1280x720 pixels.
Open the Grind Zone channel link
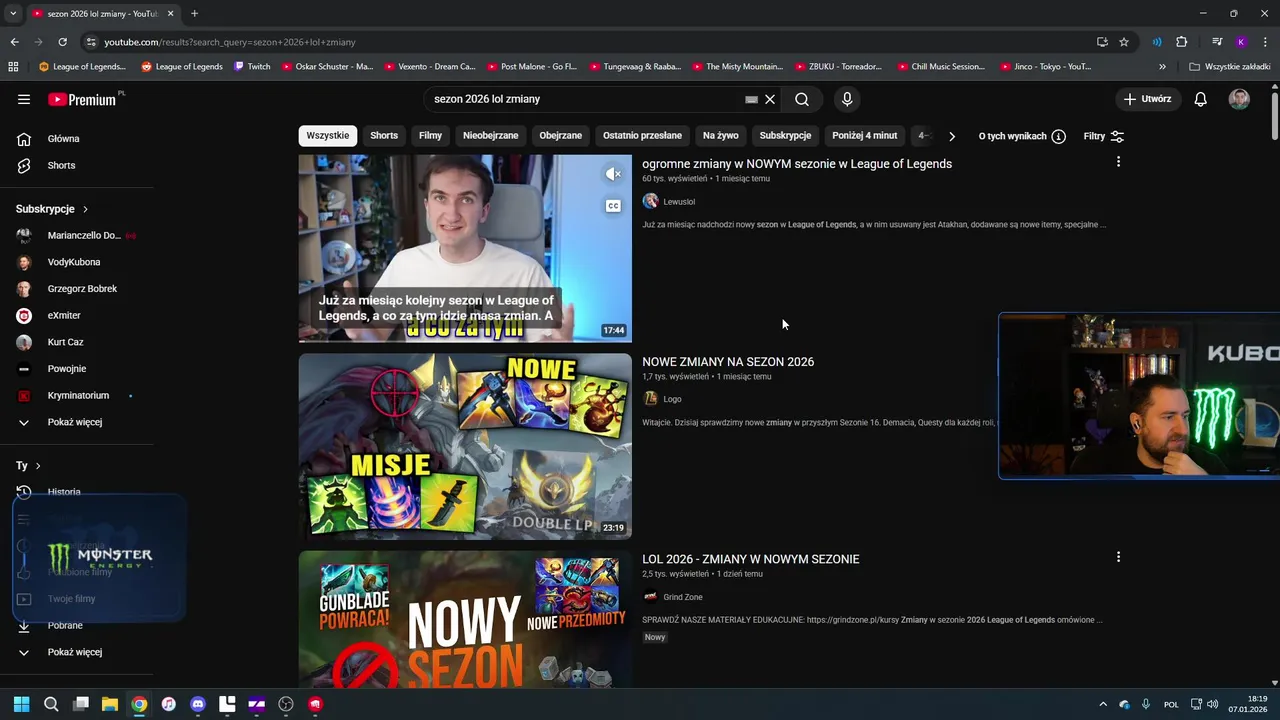tap(683, 597)
